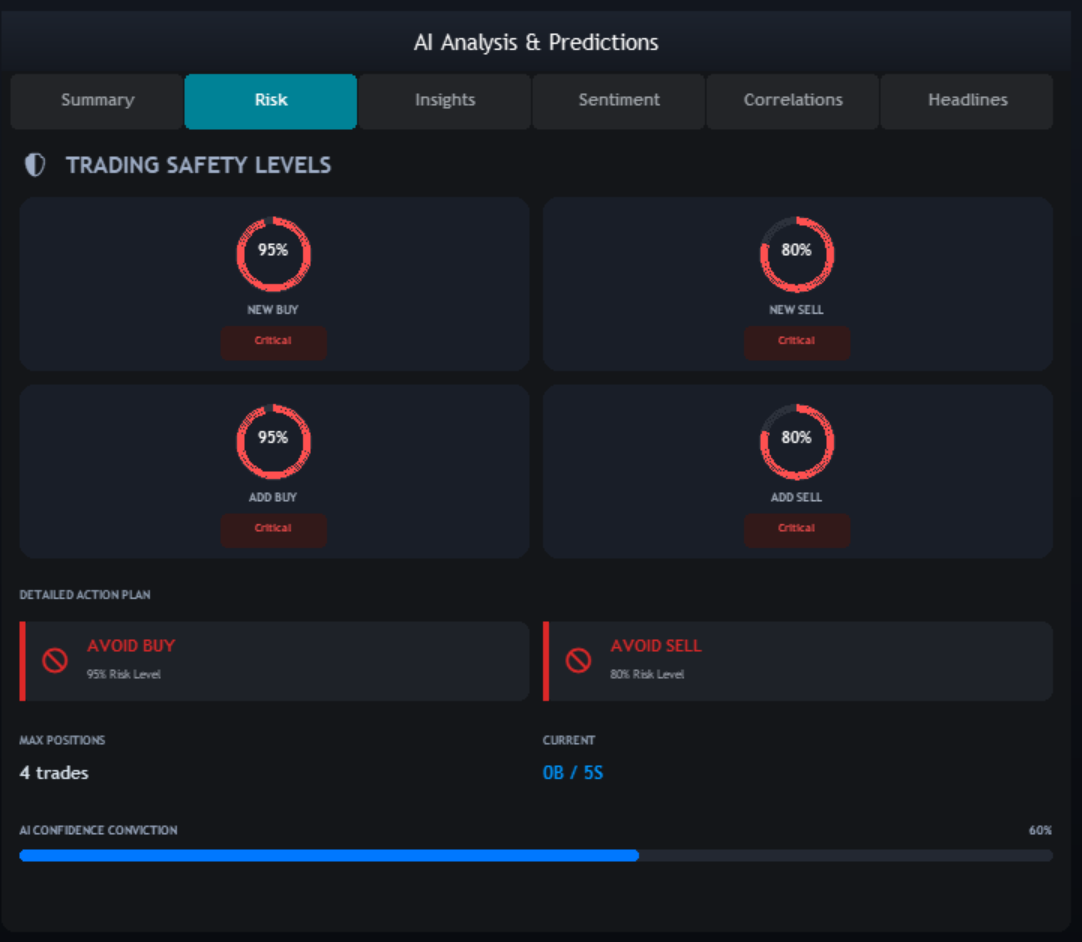Click the Critical badge under New Buy
The height and width of the screenshot is (942, 1082).
click(x=273, y=342)
